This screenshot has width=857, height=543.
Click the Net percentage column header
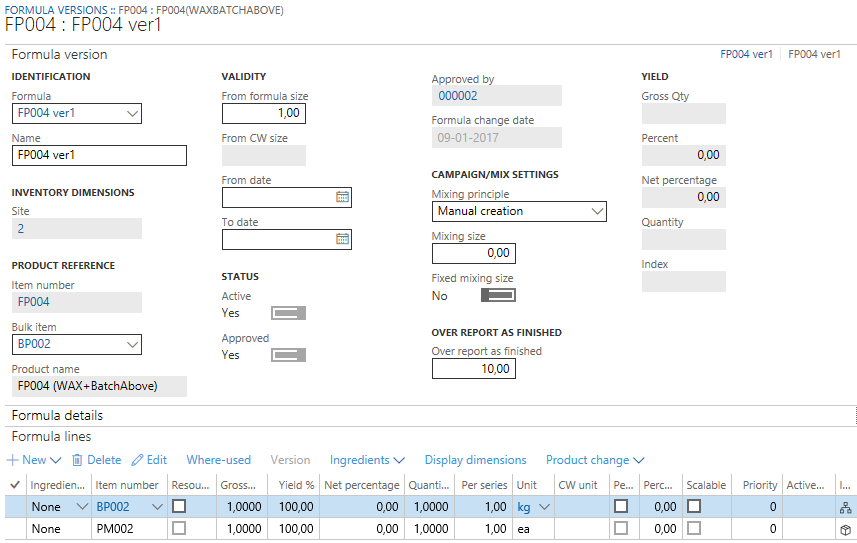[x=362, y=485]
